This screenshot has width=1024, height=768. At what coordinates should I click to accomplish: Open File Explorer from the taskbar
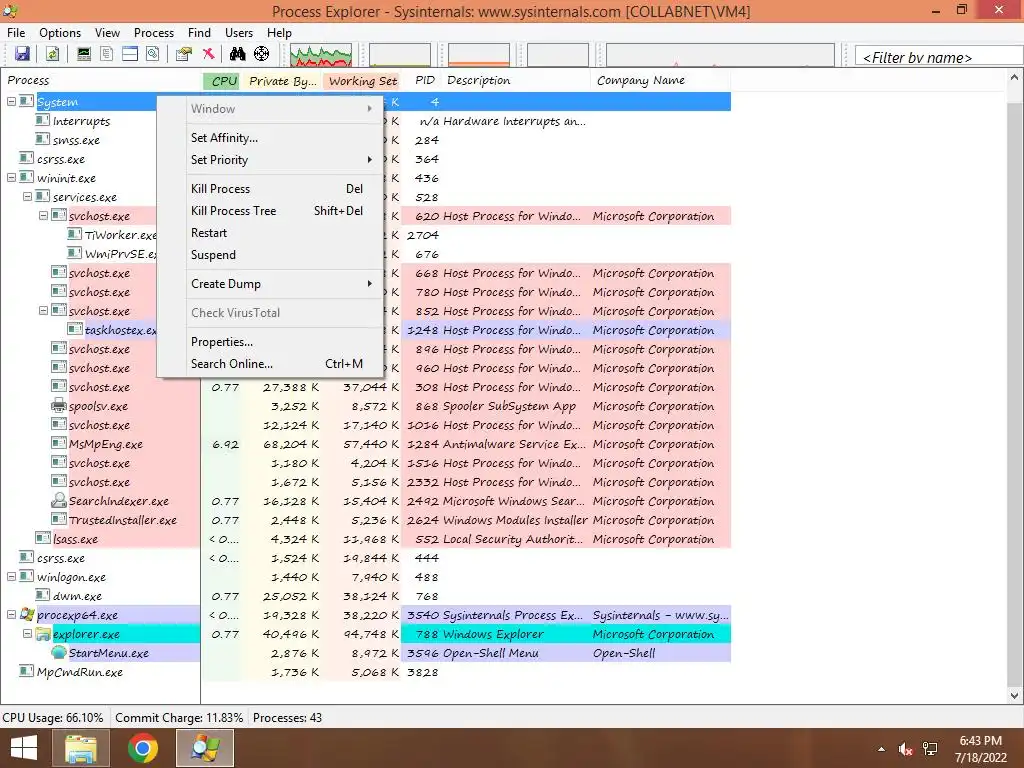pos(80,748)
